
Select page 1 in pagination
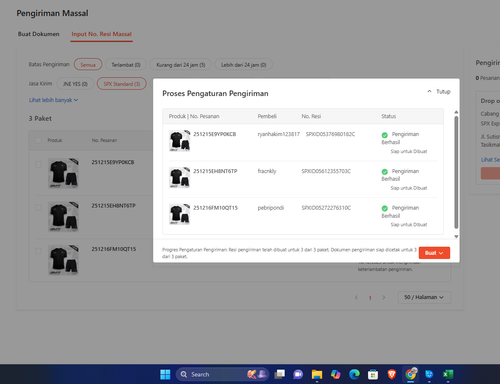point(370,298)
